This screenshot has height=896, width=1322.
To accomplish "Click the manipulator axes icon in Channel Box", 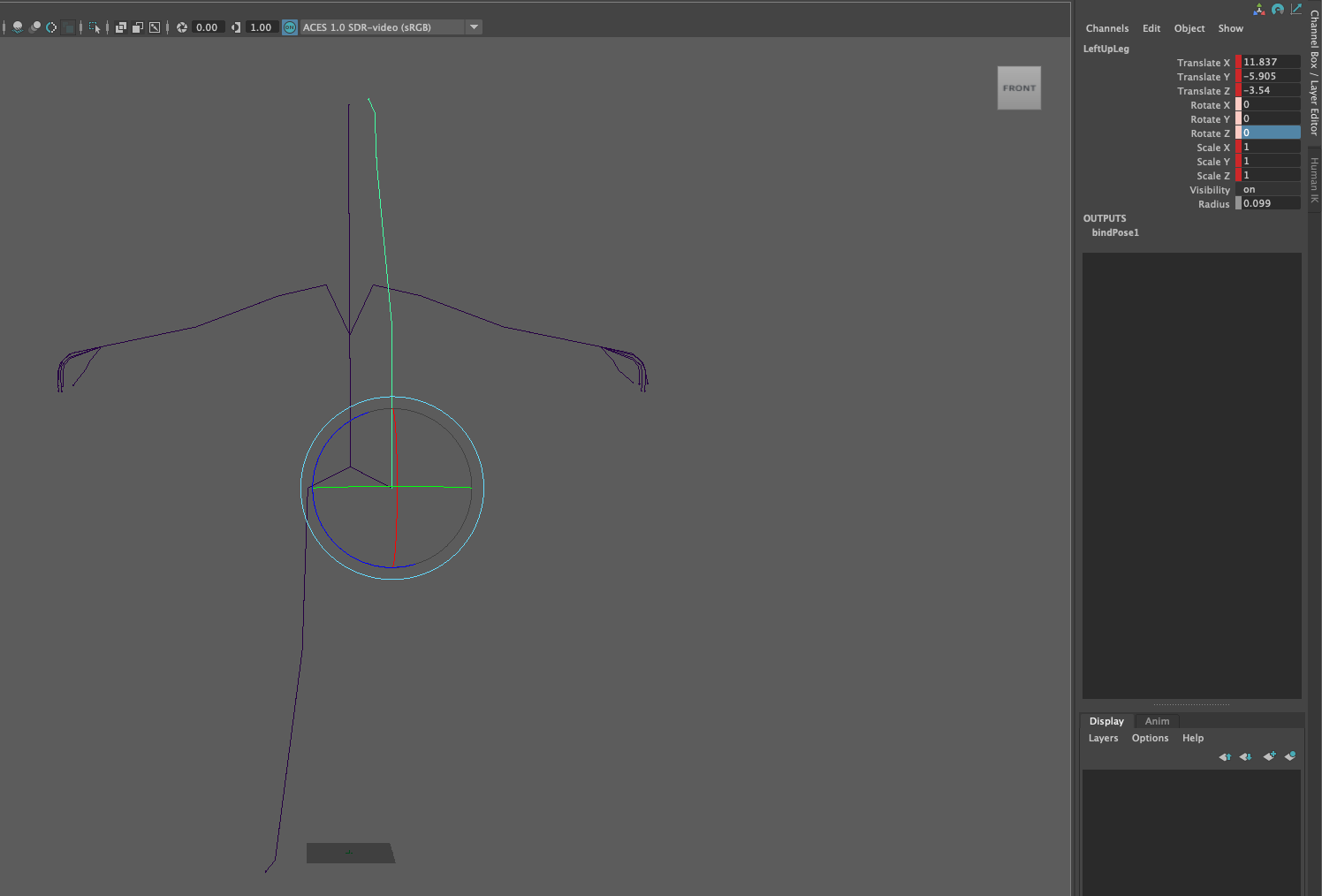I will [x=1258, y=10].
